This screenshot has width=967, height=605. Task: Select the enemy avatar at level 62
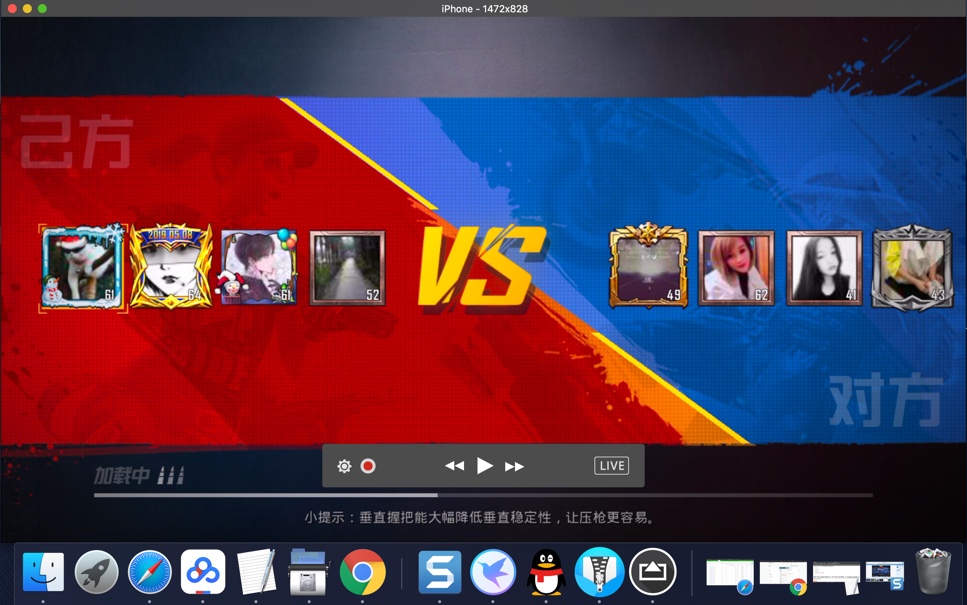coord(735,267)
